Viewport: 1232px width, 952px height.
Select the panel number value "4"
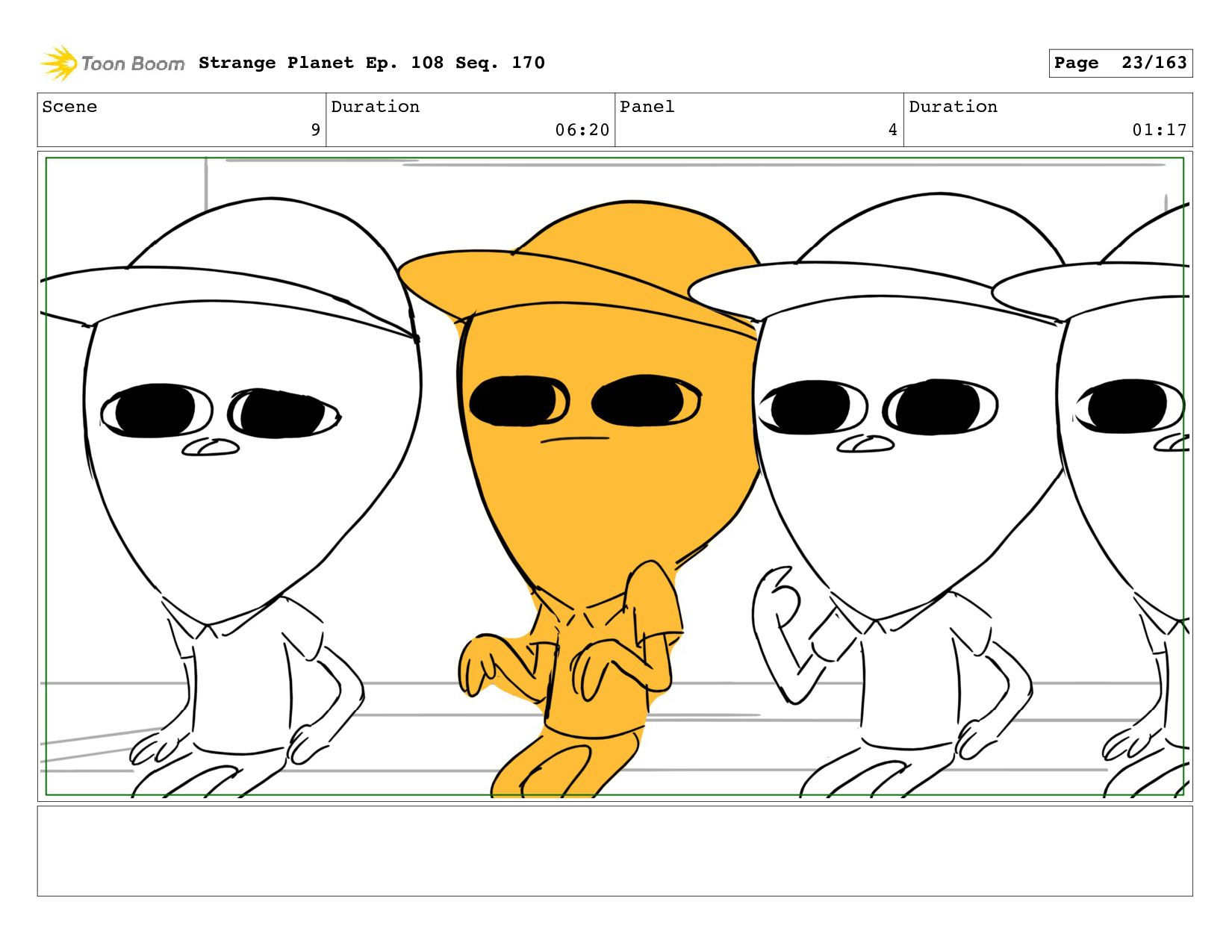[x=893, y=130]
